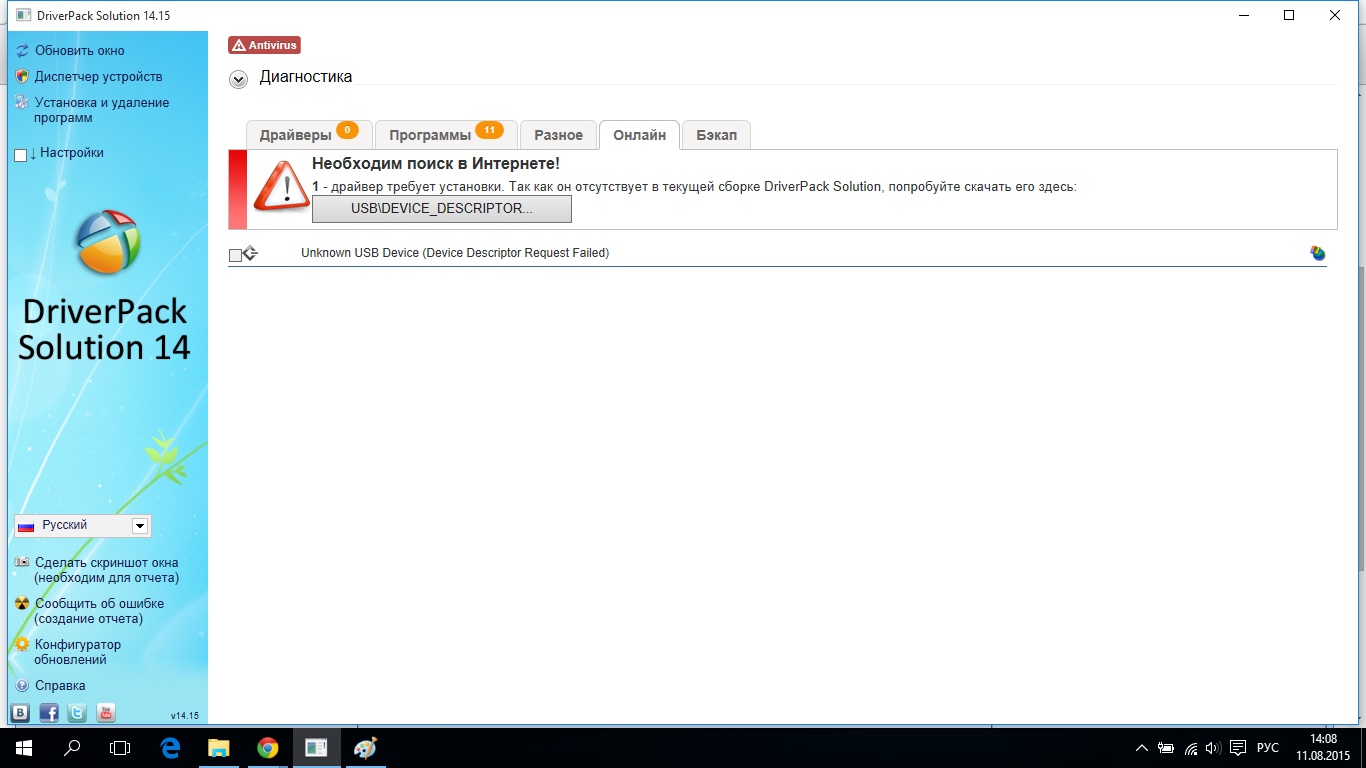Click the colored search icon in the Unknown USB Device row
This screenshot has height=768, width=1366.
1318,253
